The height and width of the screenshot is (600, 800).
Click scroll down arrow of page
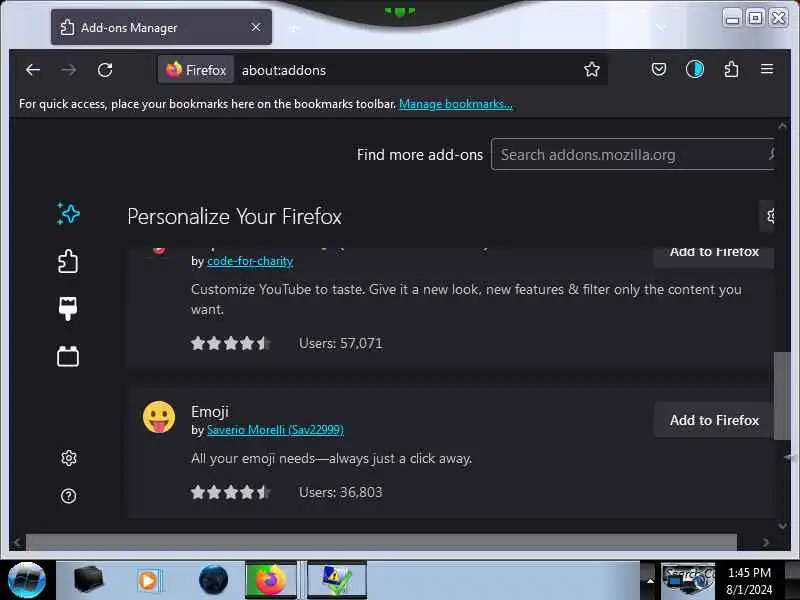[x=782, y=526]
